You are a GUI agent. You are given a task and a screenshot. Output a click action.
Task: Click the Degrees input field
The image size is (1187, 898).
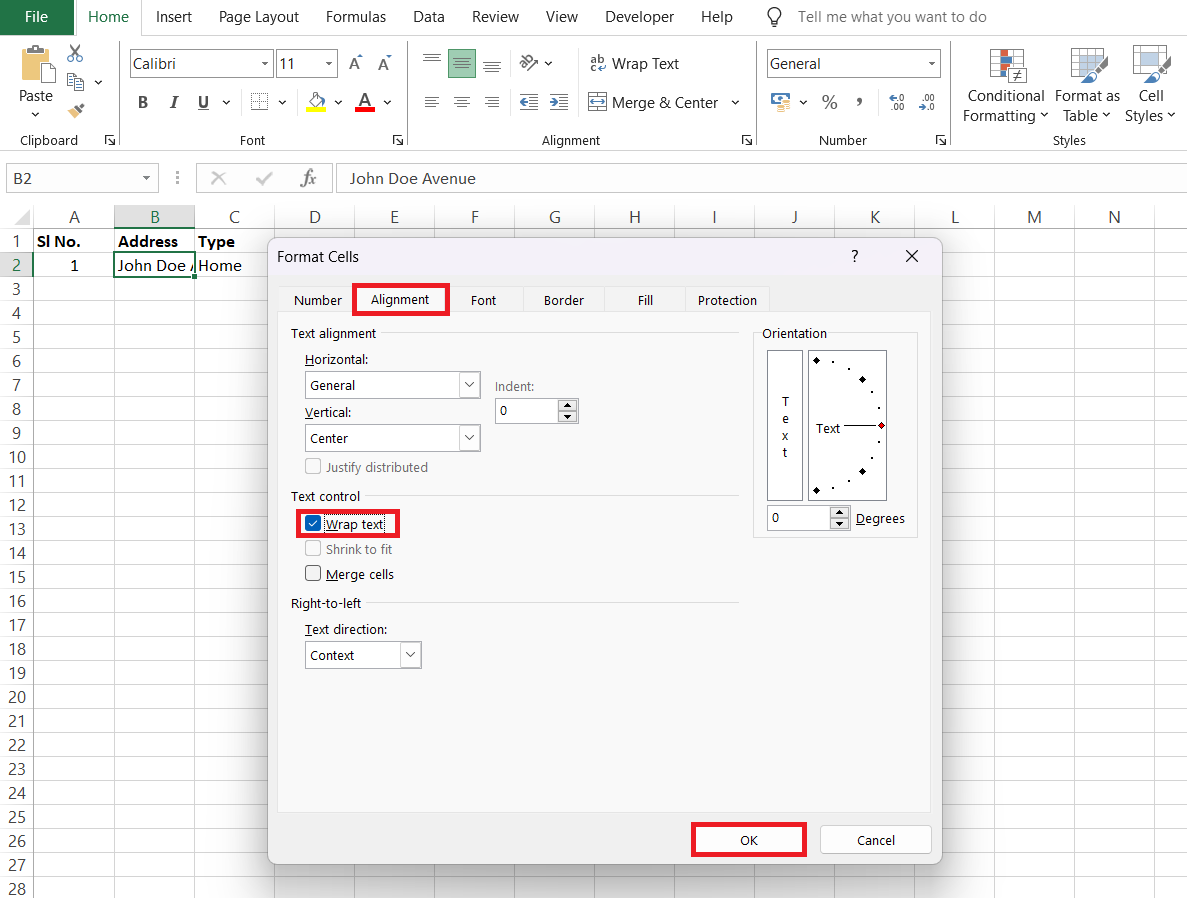click(x=799, y=518)
